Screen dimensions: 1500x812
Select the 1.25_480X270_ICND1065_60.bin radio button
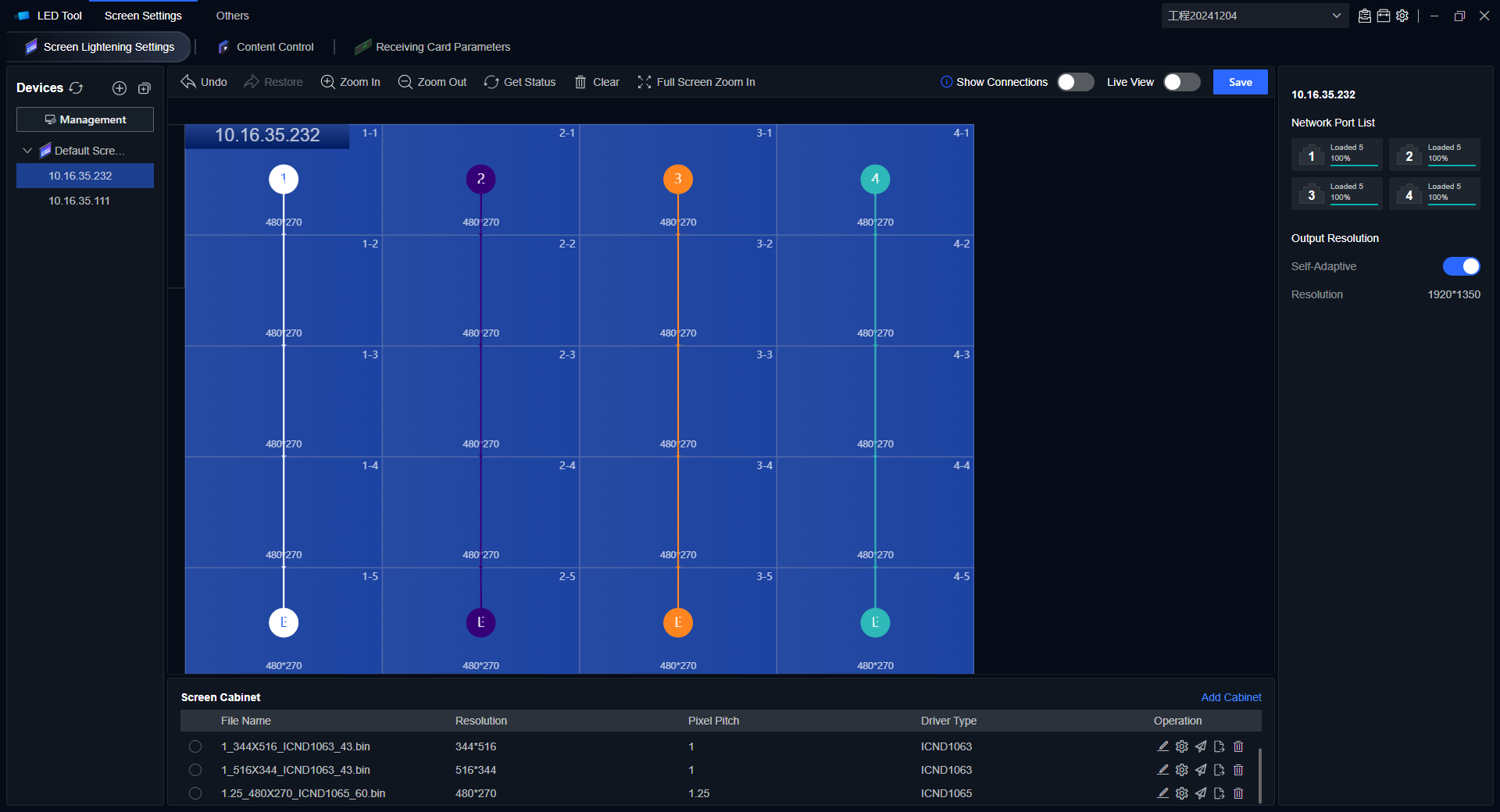pos(195,793)
